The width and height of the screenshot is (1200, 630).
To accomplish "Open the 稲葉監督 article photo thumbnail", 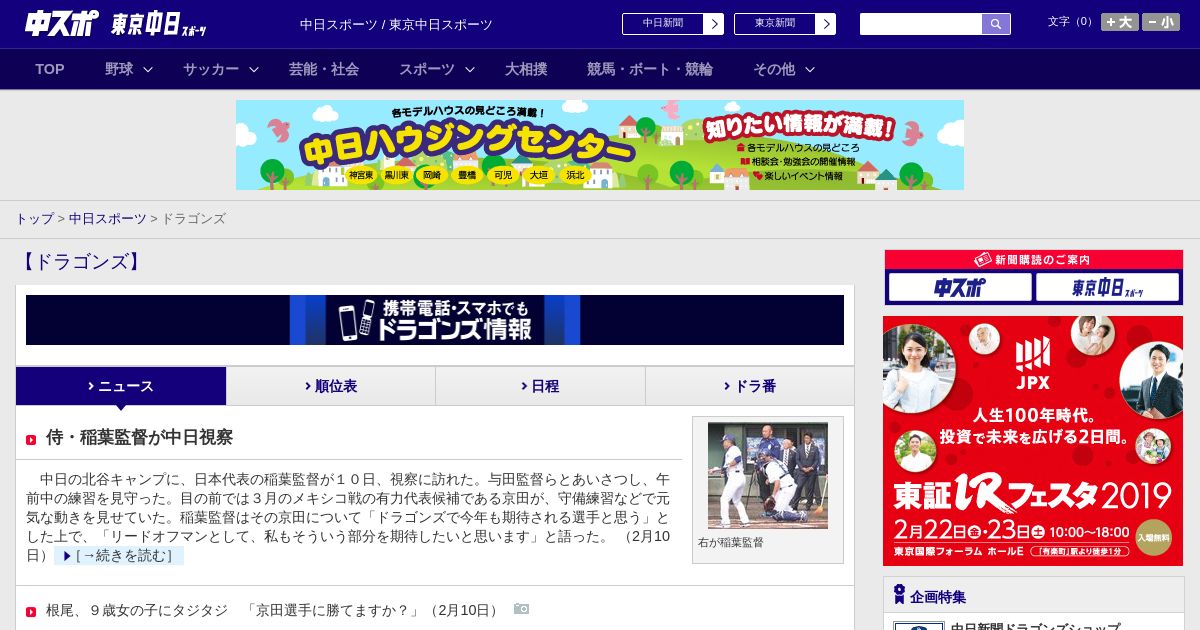I will (768, 475).
